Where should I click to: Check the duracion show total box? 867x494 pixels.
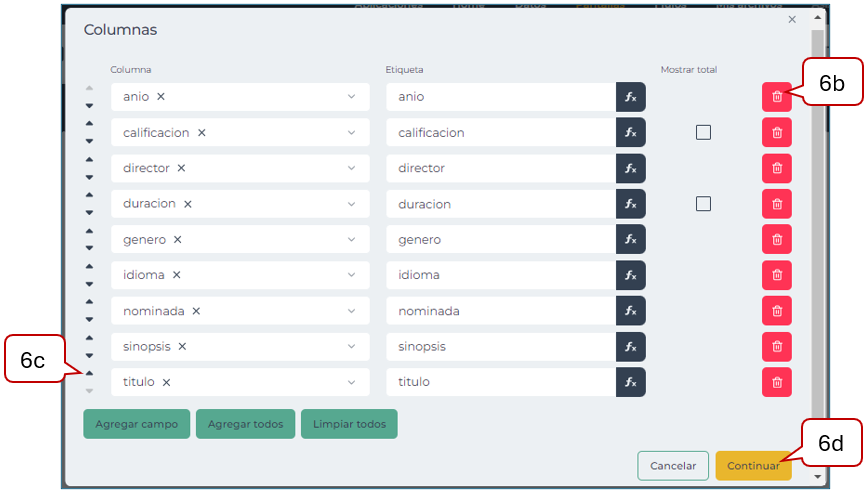coord(703,204)
